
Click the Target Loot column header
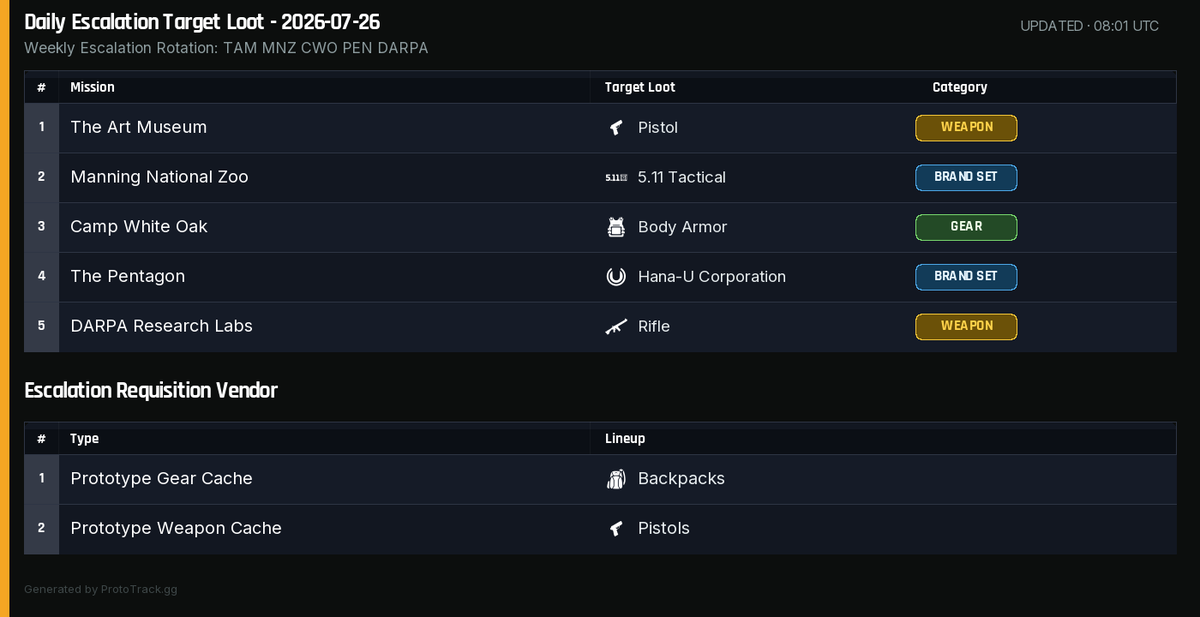pos(640,87)
